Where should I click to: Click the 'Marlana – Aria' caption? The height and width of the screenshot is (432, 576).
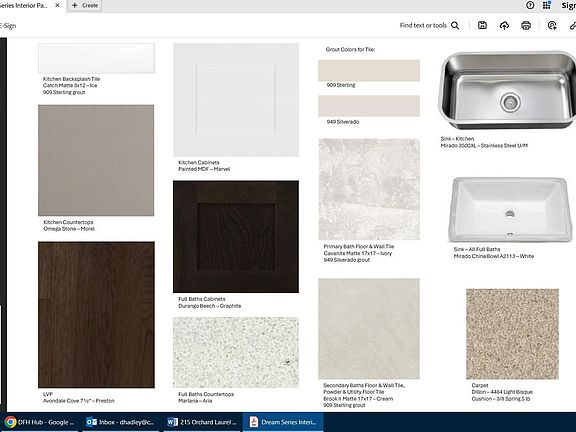click(195, 401)
